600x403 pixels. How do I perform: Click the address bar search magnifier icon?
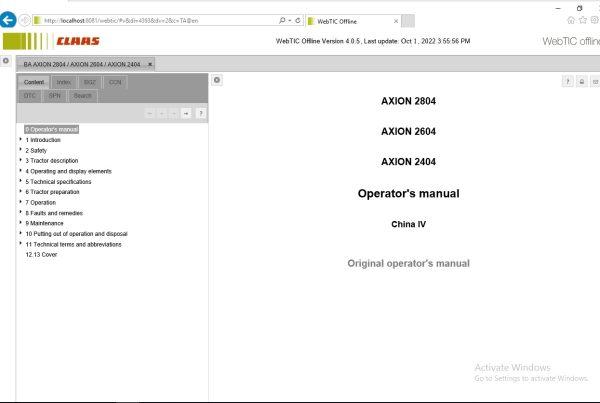pos(282,20)
